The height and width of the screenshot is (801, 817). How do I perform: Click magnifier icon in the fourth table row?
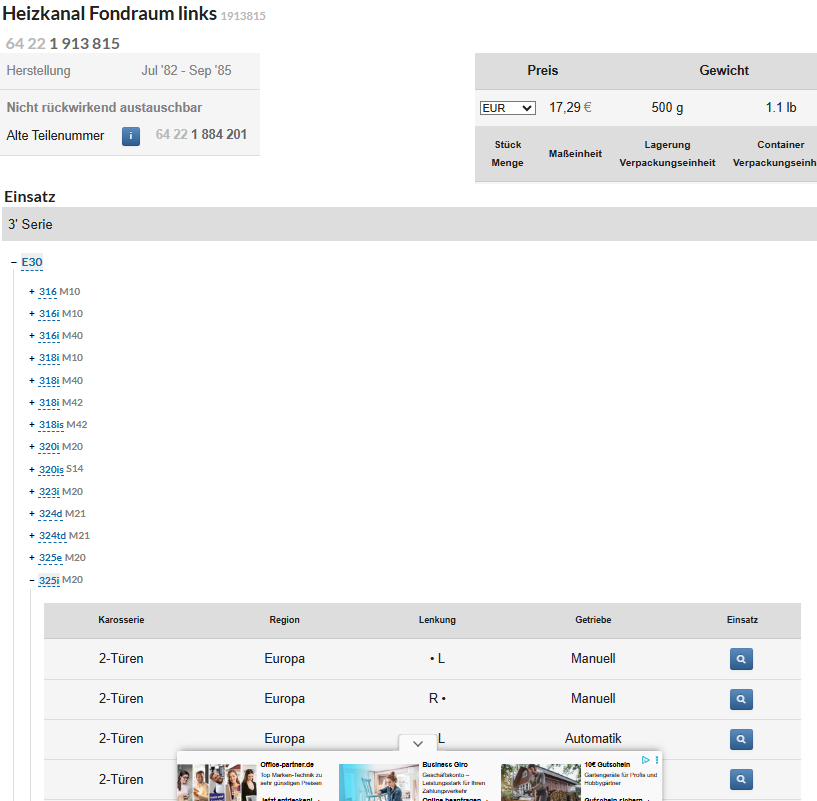(741, 778)
